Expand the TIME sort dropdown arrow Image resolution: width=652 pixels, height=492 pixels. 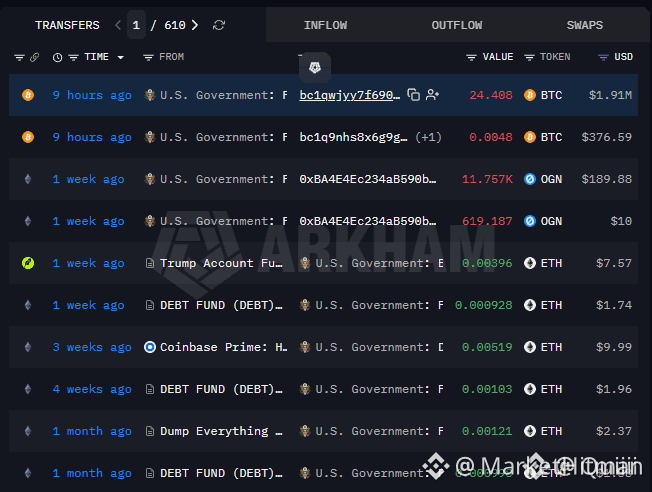coord(121,57)
